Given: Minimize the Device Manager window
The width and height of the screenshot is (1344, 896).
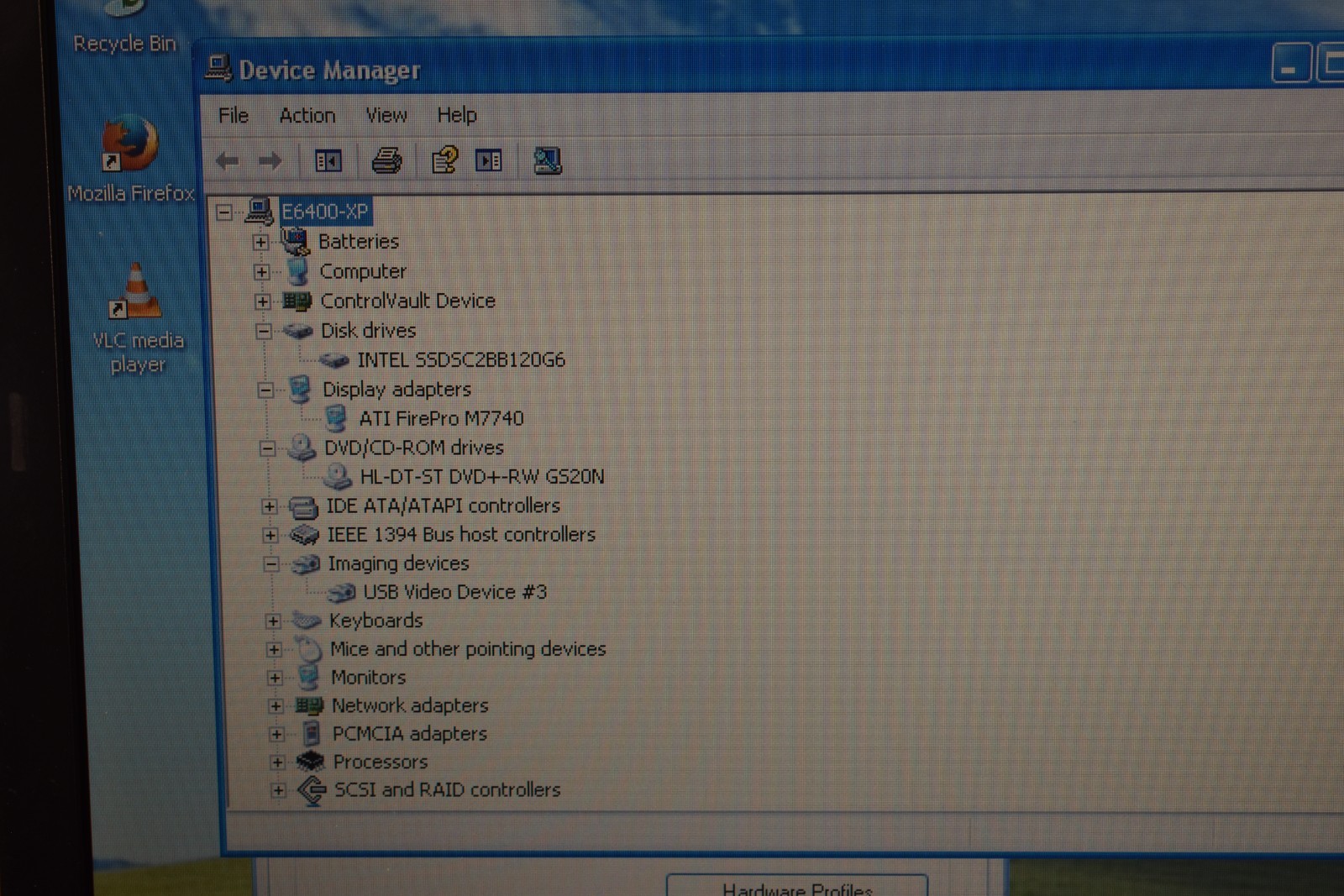Looking at the screenshot, I should [x=1290, y=64].
